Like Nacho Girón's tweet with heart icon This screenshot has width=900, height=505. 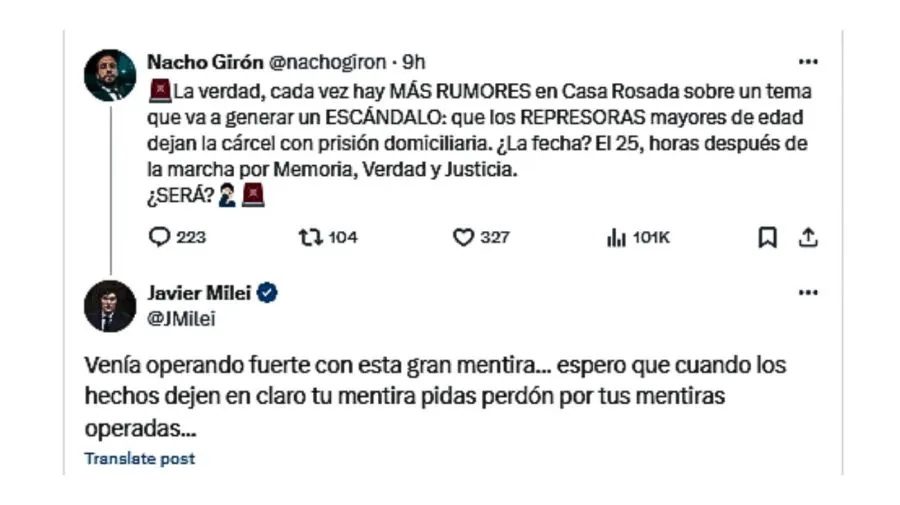point(463,237)
